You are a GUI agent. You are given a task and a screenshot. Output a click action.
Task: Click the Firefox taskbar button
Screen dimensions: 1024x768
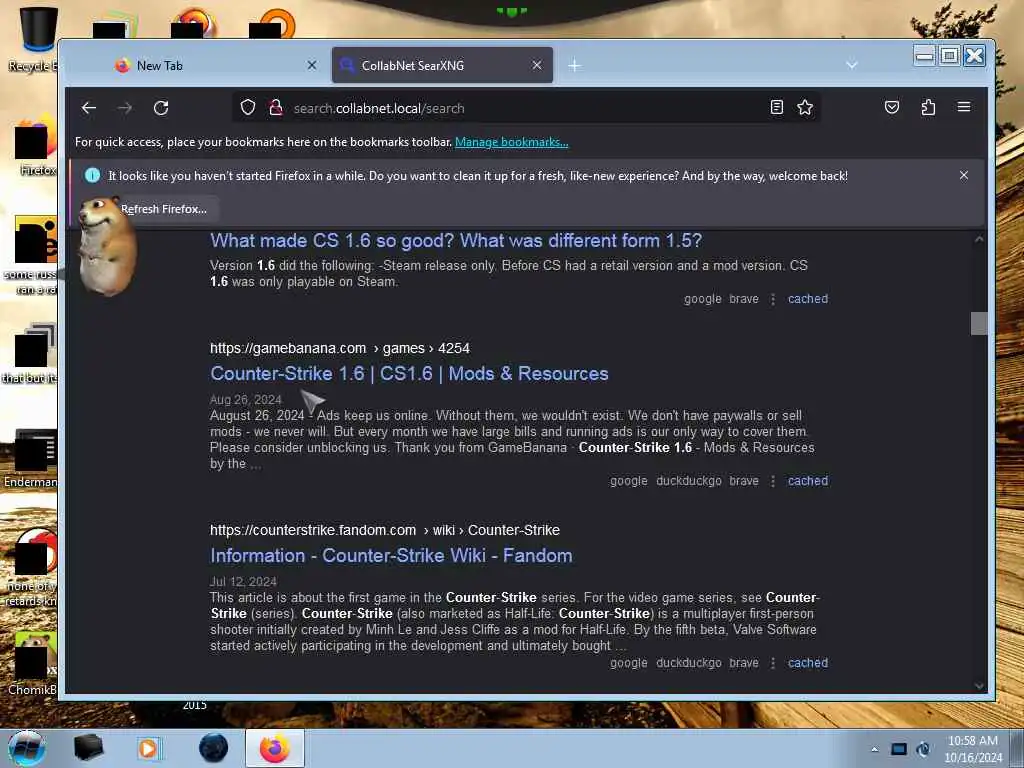[x=275, y=748]
